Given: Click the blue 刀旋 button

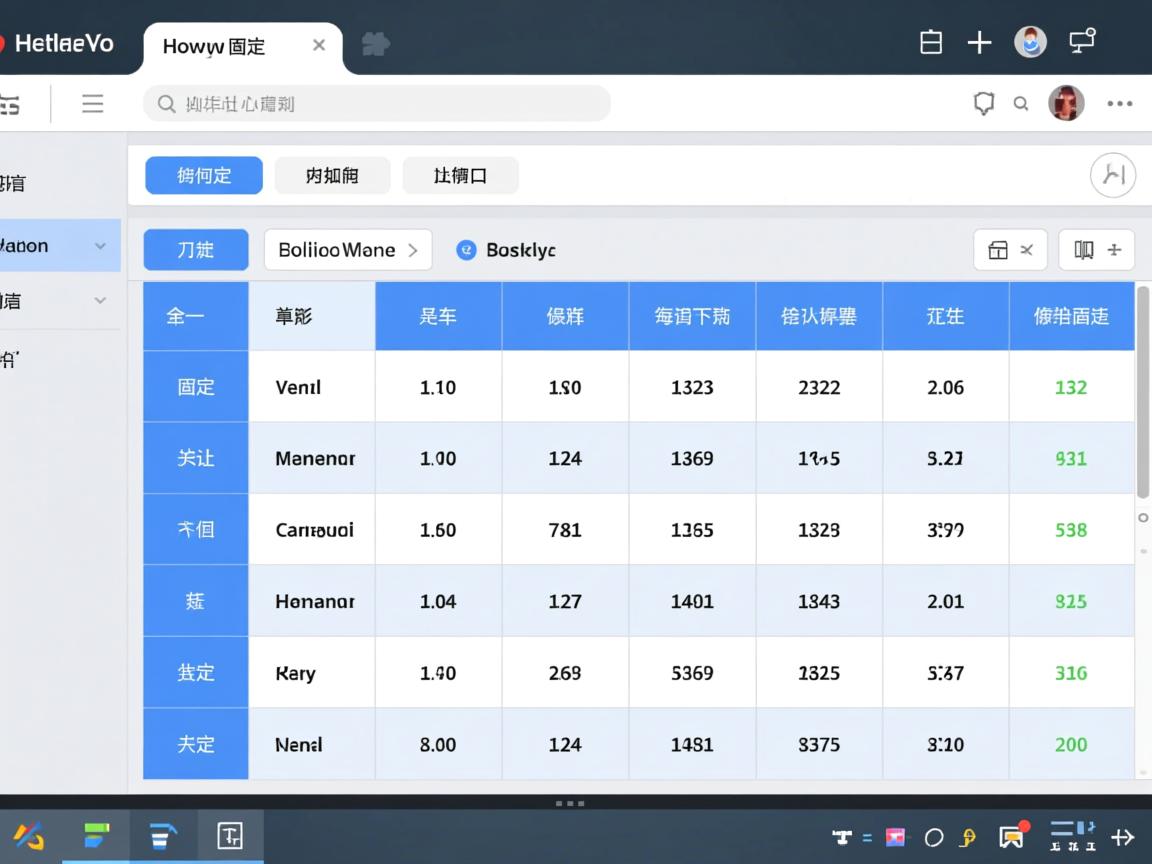Looking at the screenshot, I should 195,249.
